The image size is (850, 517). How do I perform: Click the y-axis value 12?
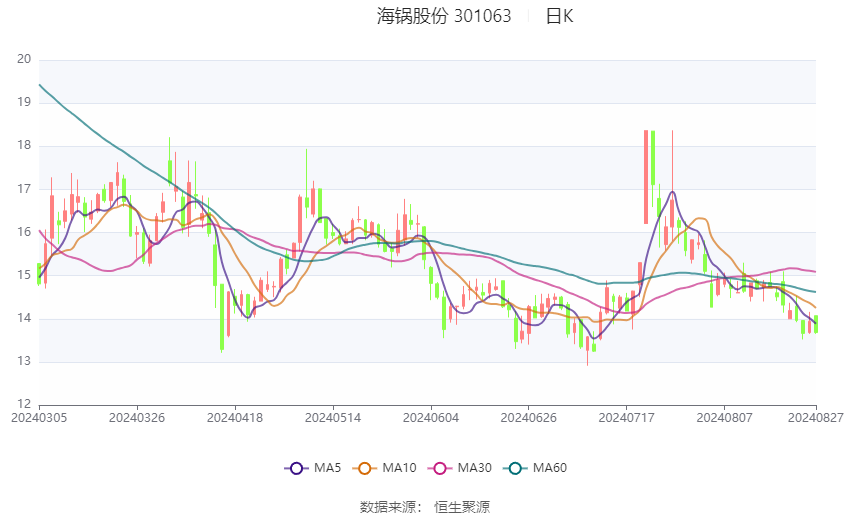click(24, 404)
